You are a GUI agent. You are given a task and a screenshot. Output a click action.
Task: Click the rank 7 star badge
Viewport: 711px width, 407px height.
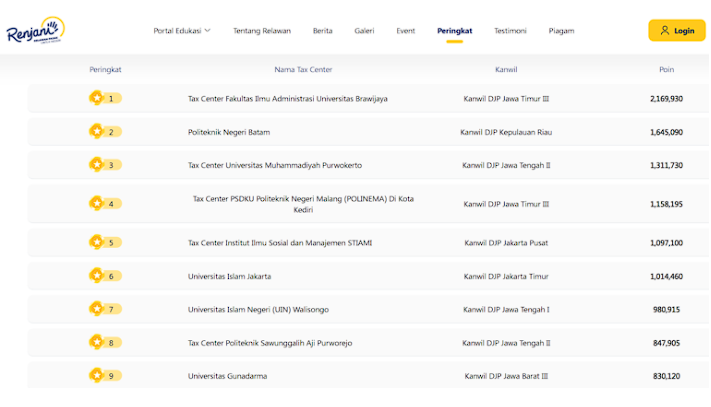pos(97,309)
